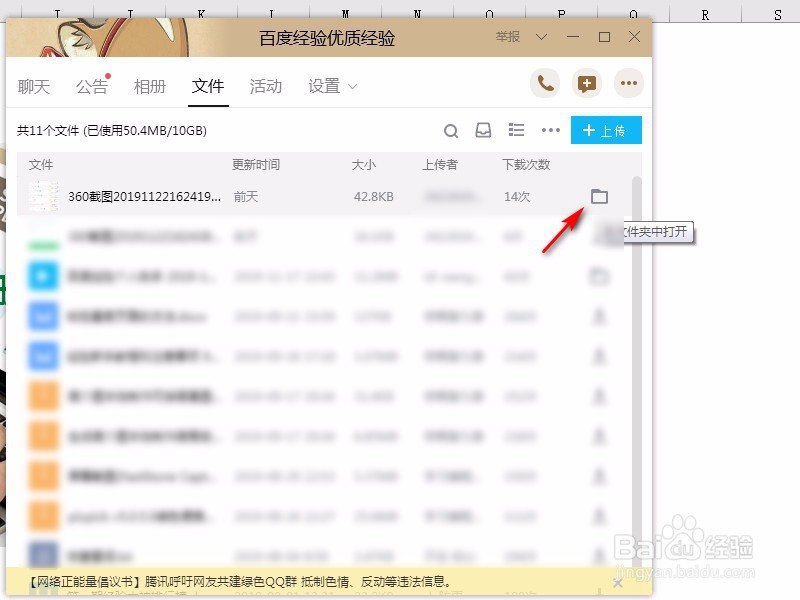Switch to the 活动 tab
This screenshot has height=600, width=800.
tap(266, 87)
